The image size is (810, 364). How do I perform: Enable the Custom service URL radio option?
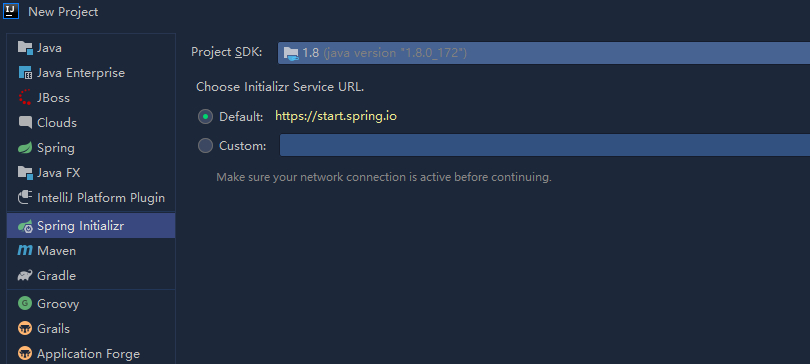coord(206,146)
